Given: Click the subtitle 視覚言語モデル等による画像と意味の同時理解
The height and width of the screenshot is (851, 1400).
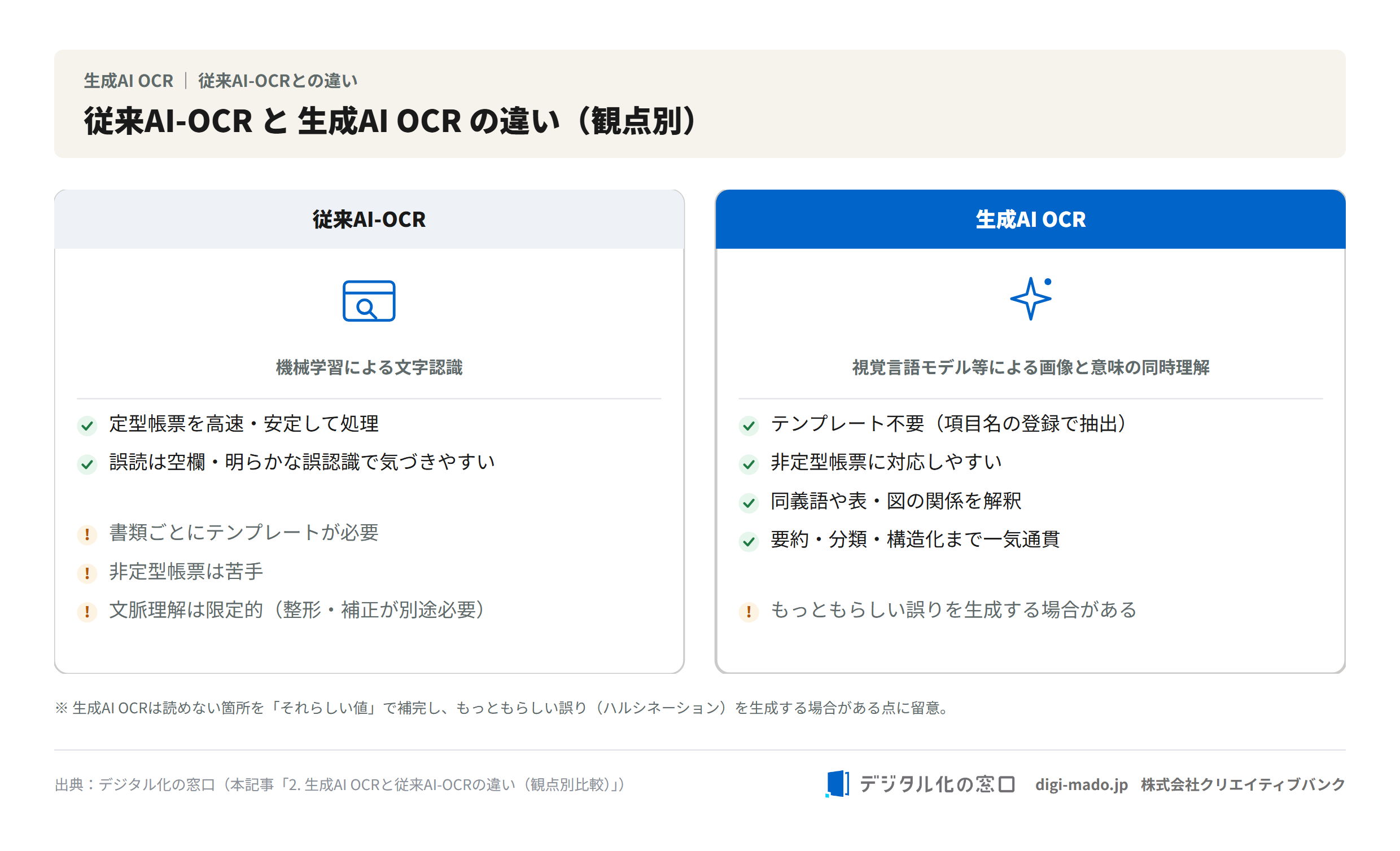Looking at the screenshot, I should point(1031,367).
